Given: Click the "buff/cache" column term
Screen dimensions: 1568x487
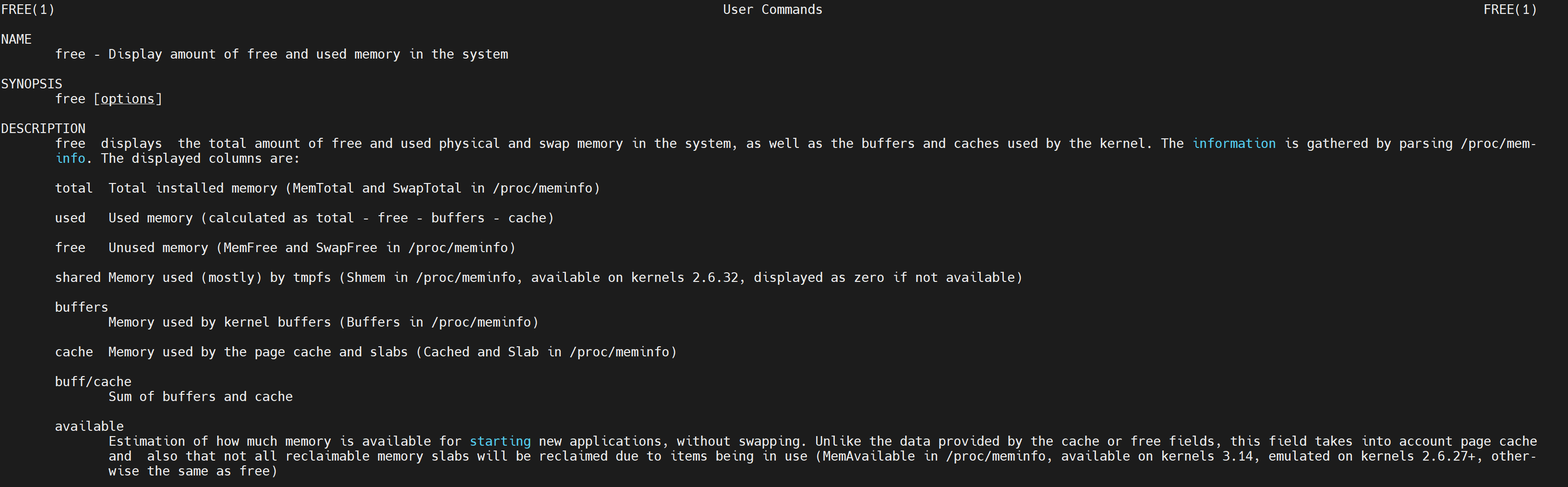Looking at the screenshot, I should point(93,382).
